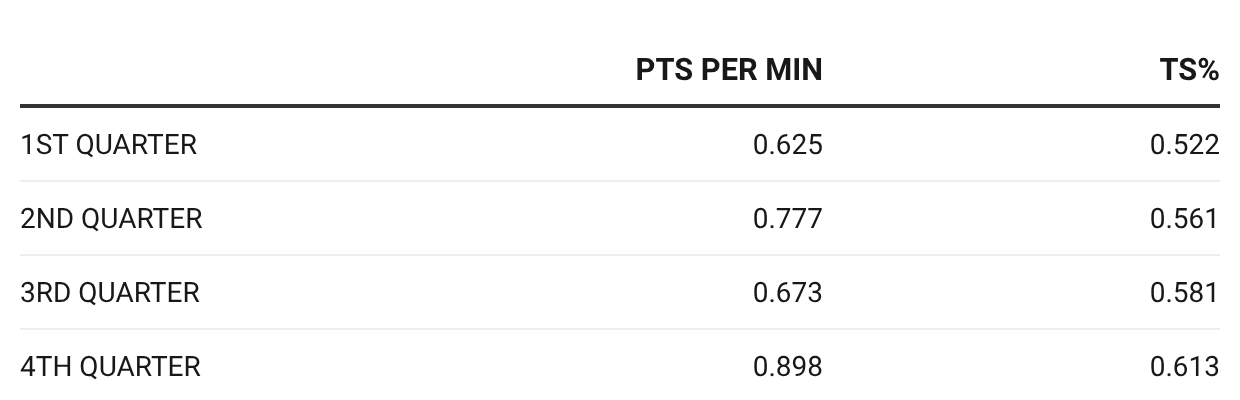Sort by the PTS PER MIN column header
Screen dimensions: 1240x400
point(729,70)
